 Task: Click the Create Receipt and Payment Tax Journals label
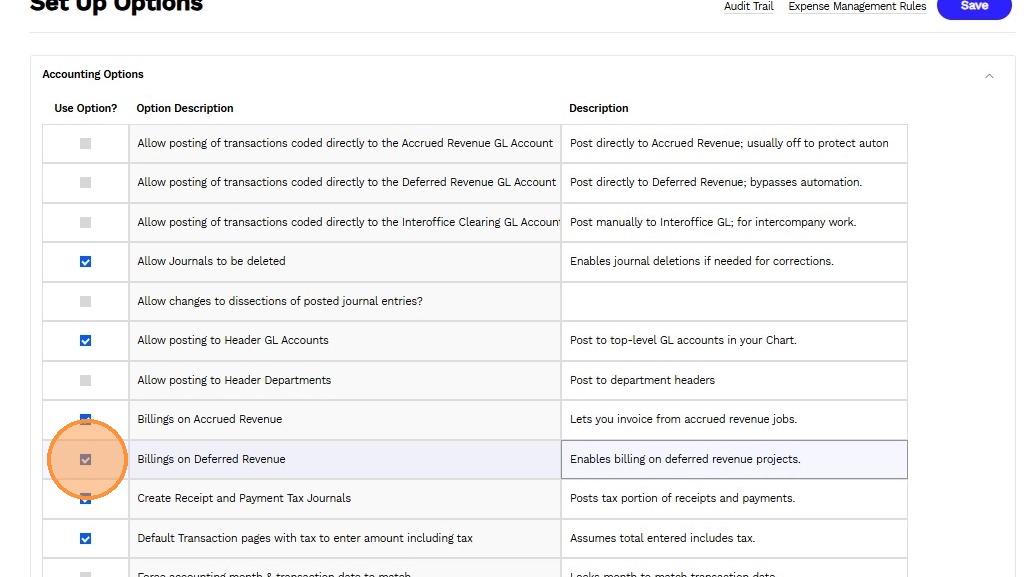[x=244, y=499]
